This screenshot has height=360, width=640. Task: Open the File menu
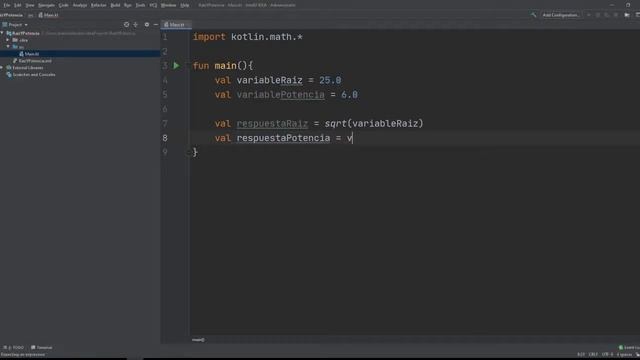point(7,5)
